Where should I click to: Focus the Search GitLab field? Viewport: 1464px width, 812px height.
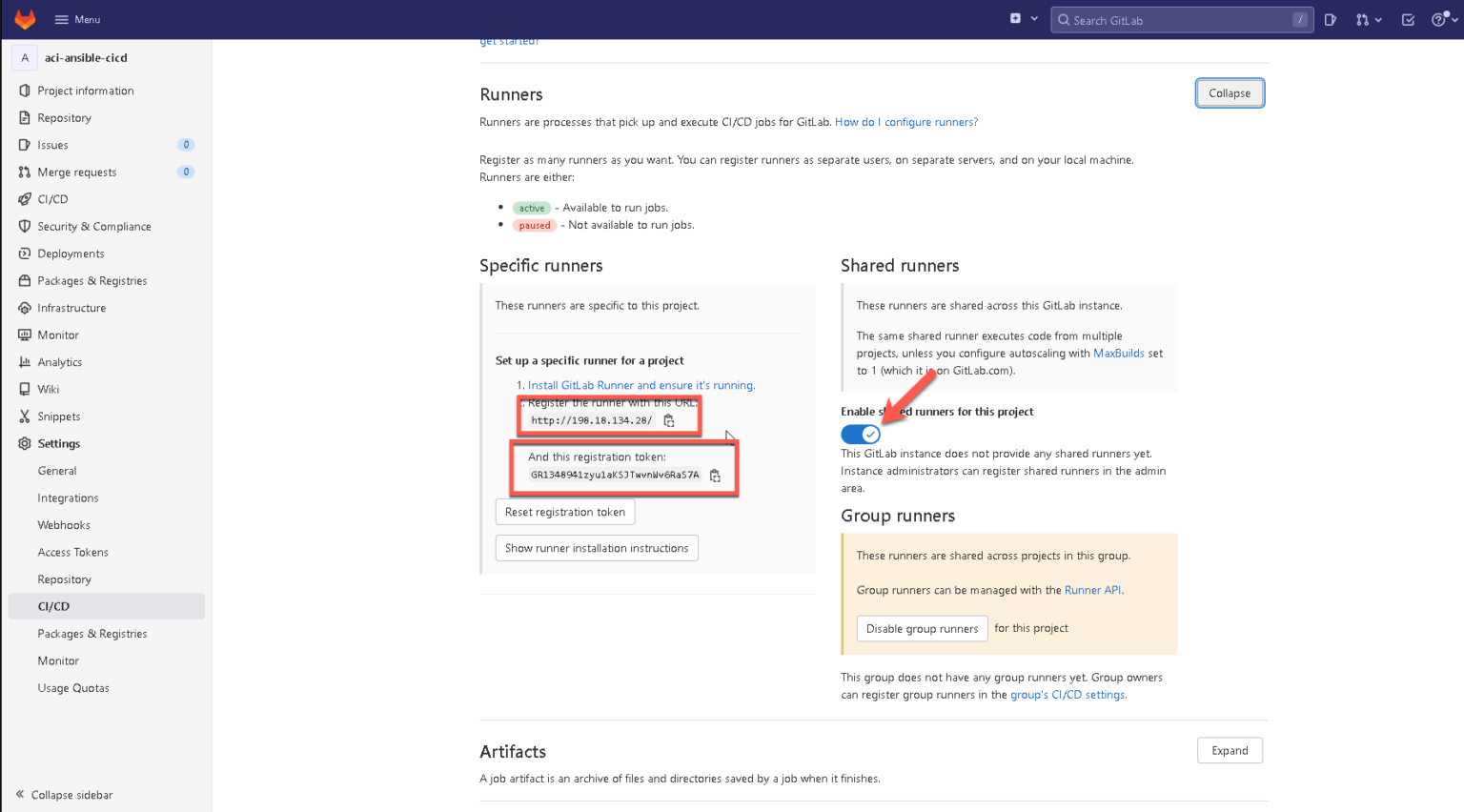(1181, 20)
